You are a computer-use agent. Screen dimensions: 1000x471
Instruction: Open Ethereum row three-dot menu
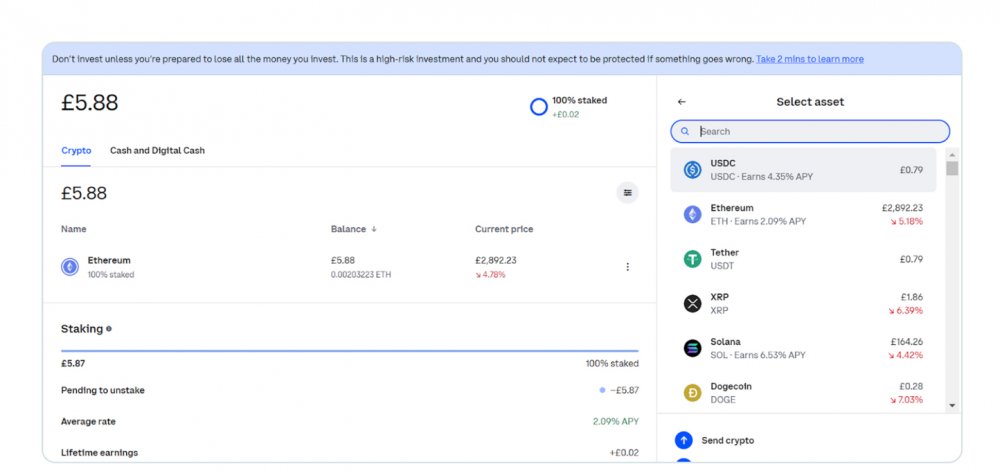click(628, 267)
